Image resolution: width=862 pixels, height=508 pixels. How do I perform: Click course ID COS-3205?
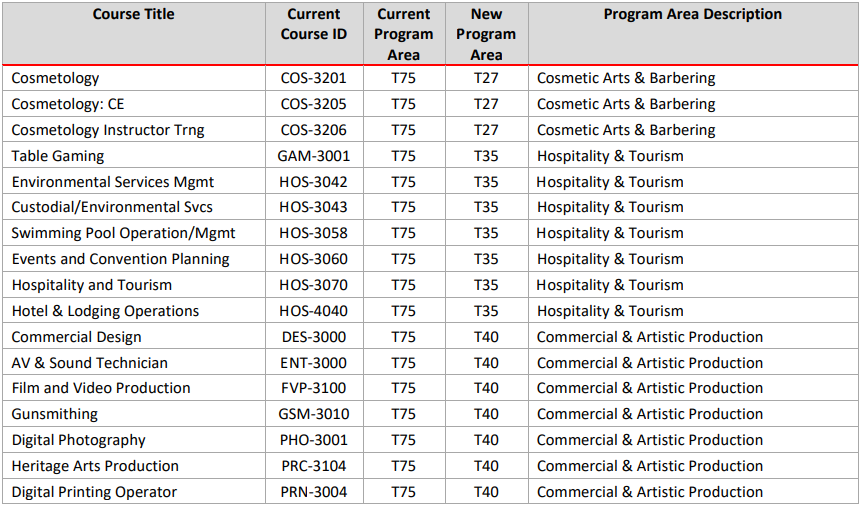tap(313, 104)
